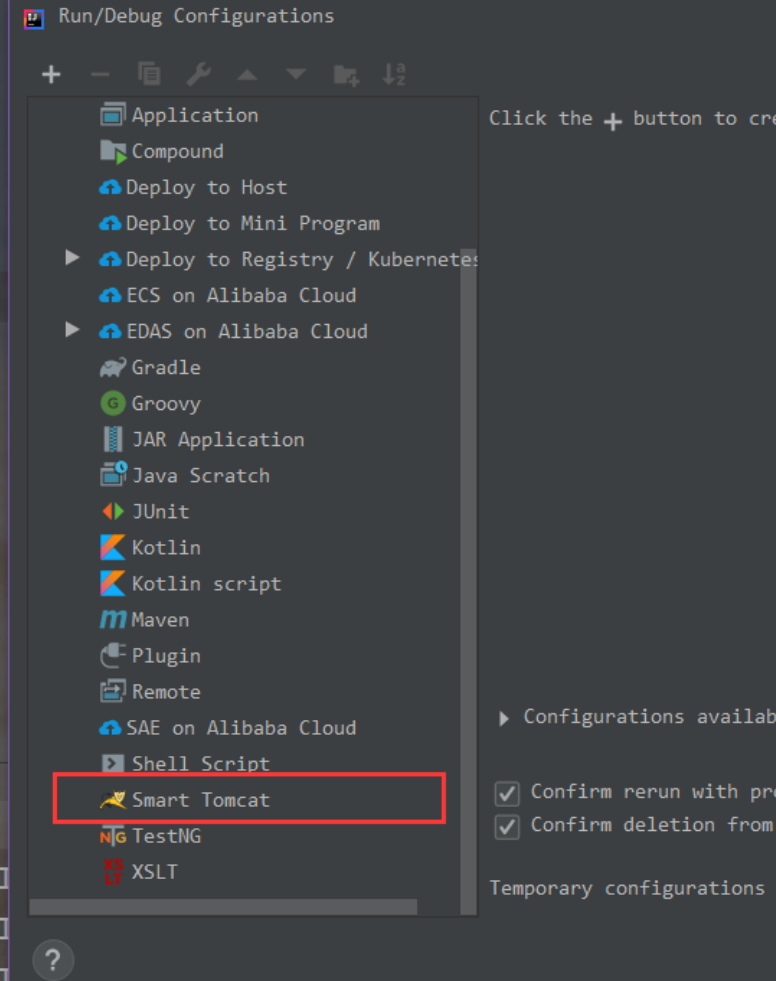Viewport: 776px width, 981px height.
Task: Select ECS on Alibaba Cloud entry
Action: click(x=241, y=295)
